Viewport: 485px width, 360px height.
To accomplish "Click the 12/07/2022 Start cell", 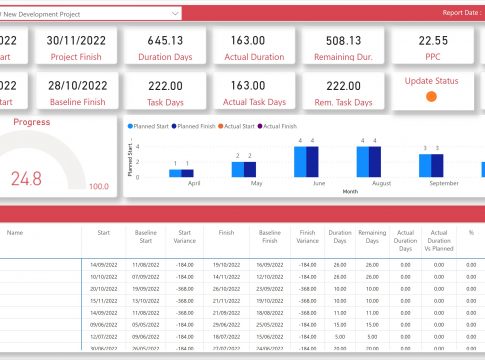I will point(104,337).
